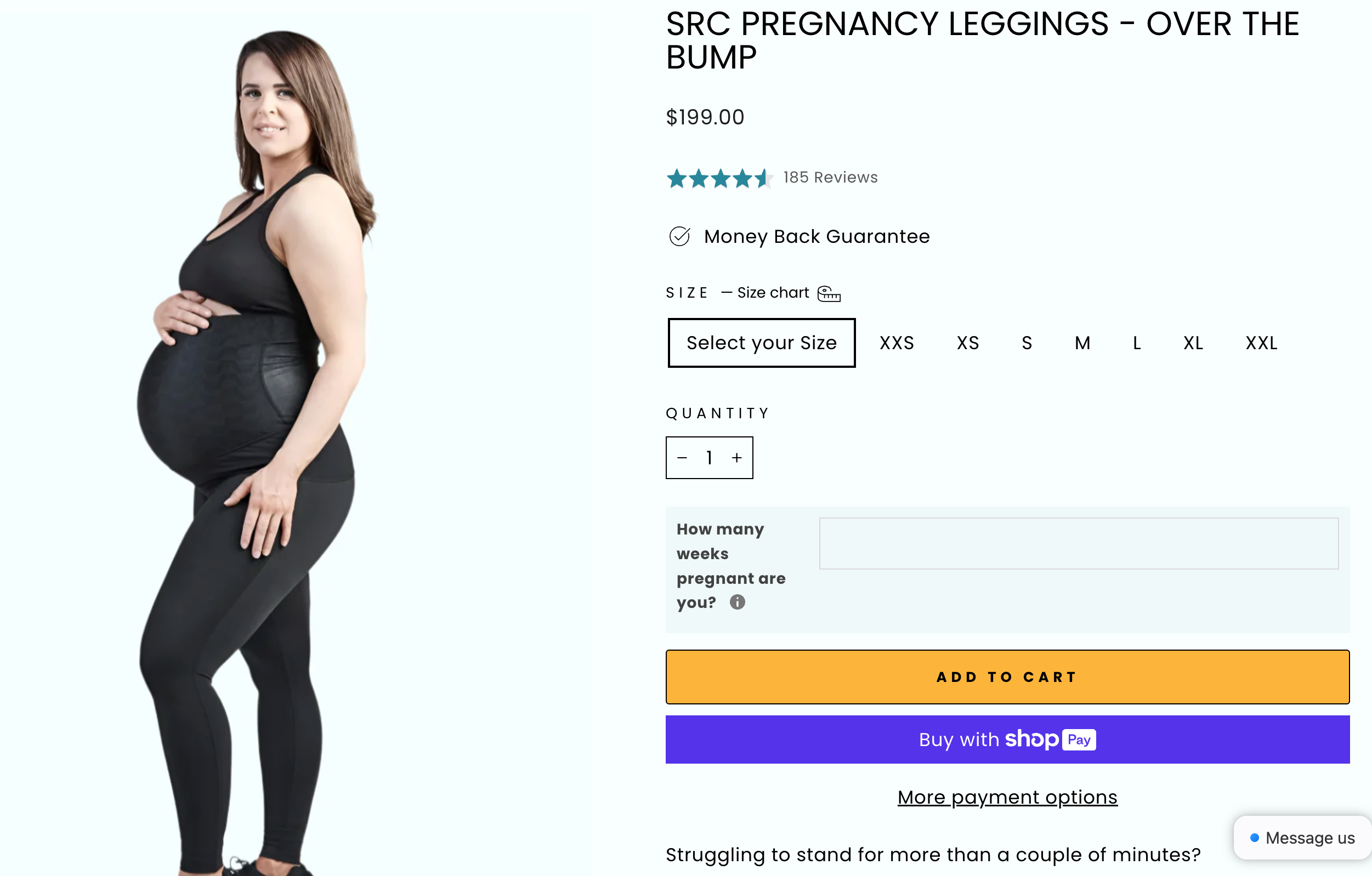Image resolution: width=1372 pixels, height=876 pixels.
Task: Click the weeks pregnant input field
Action: (1078, 543)
